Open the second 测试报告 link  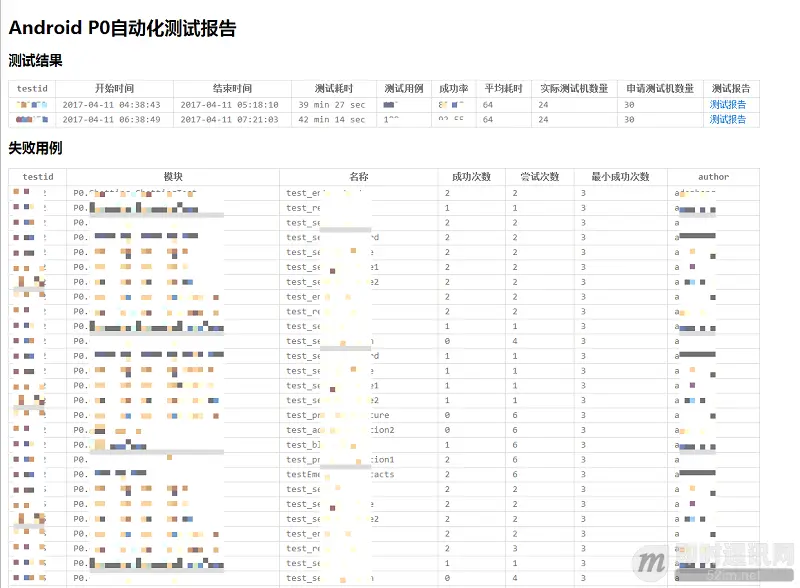729,119
